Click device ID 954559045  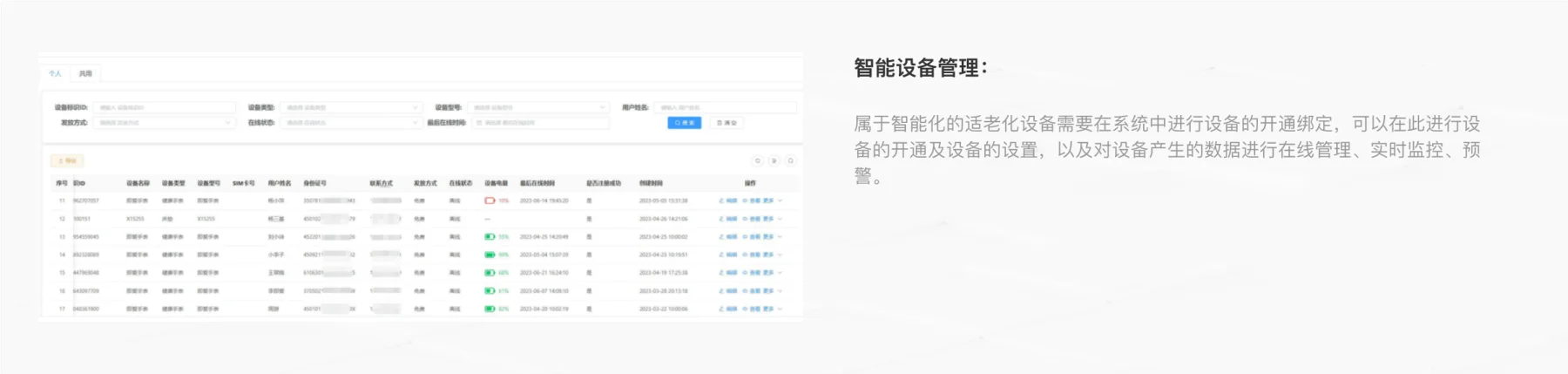[86, 237]
